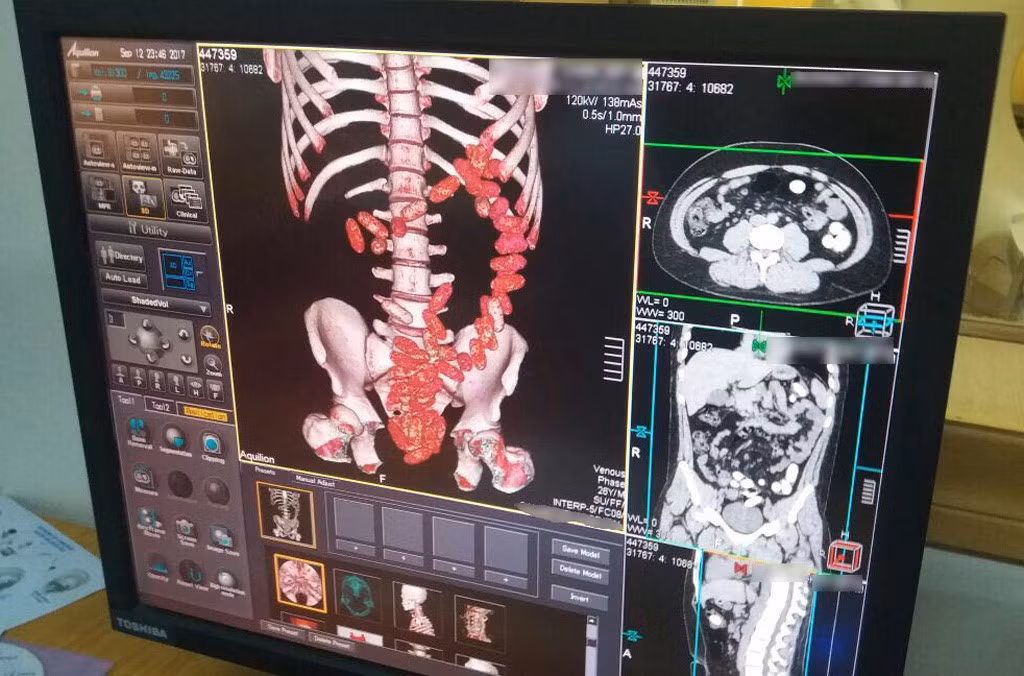The height and width of the screenshot is (676, 1024).
Task: Click the scale ruler in the 3D view
Action: tap(613, 359)
